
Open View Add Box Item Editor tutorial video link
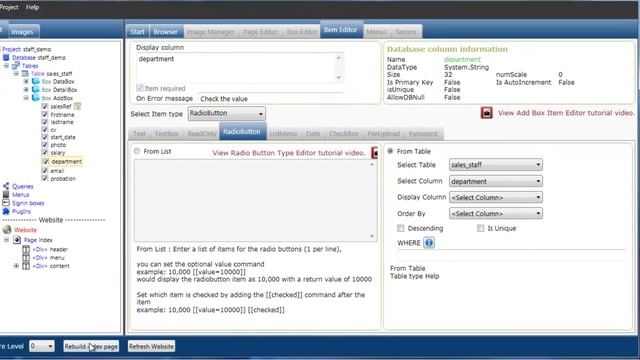pyautogui.click(x=566, y=113)
